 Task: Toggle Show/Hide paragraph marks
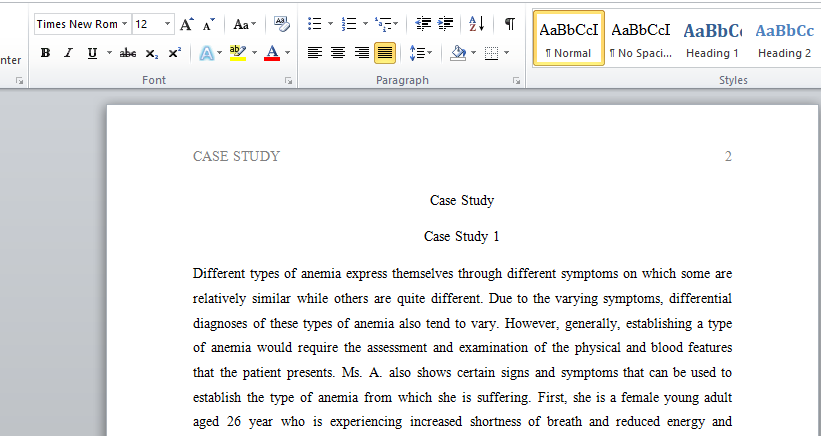(509, 24)
